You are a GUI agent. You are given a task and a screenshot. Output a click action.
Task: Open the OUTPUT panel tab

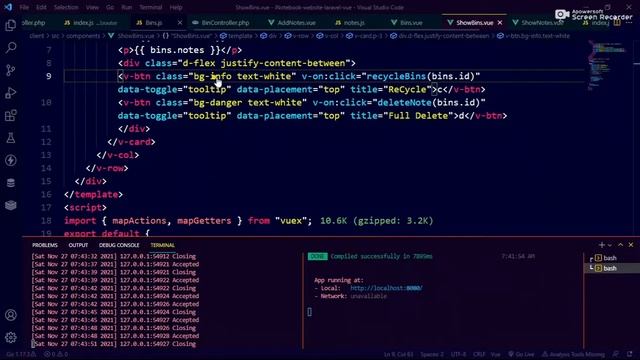tap(78, 245)
